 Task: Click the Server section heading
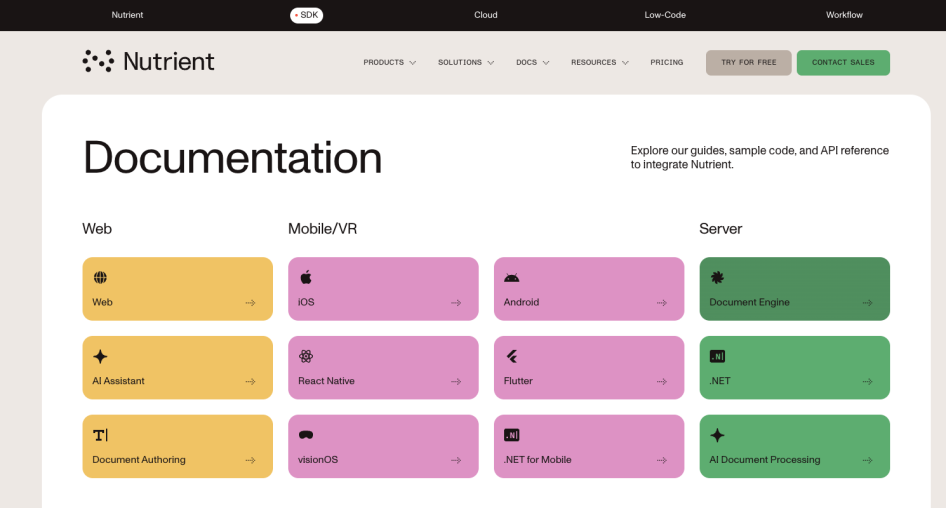coord(720,229)
